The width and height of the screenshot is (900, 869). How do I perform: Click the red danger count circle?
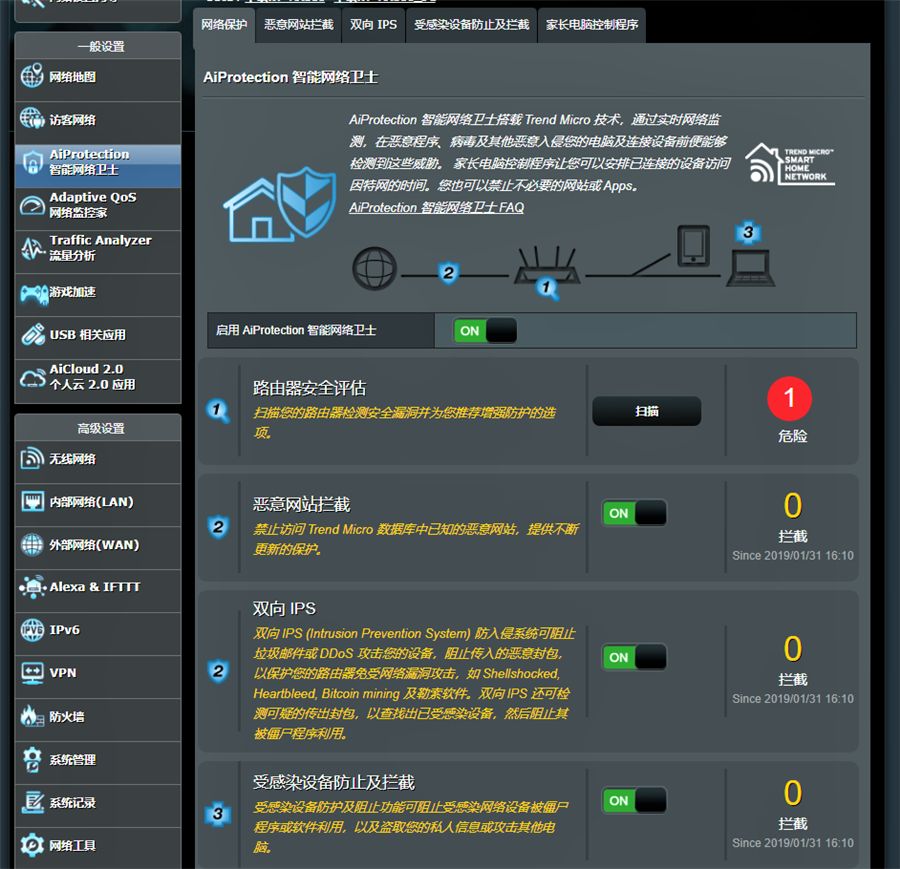tap(789, 398)
